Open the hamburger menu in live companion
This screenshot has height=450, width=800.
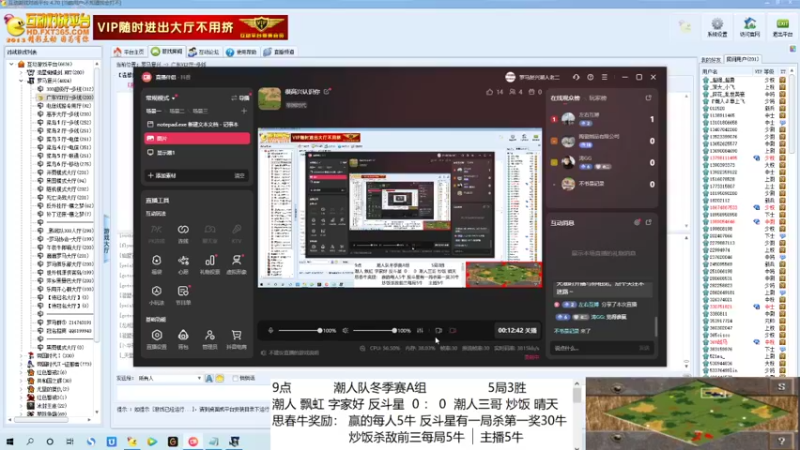coord(605,77)
